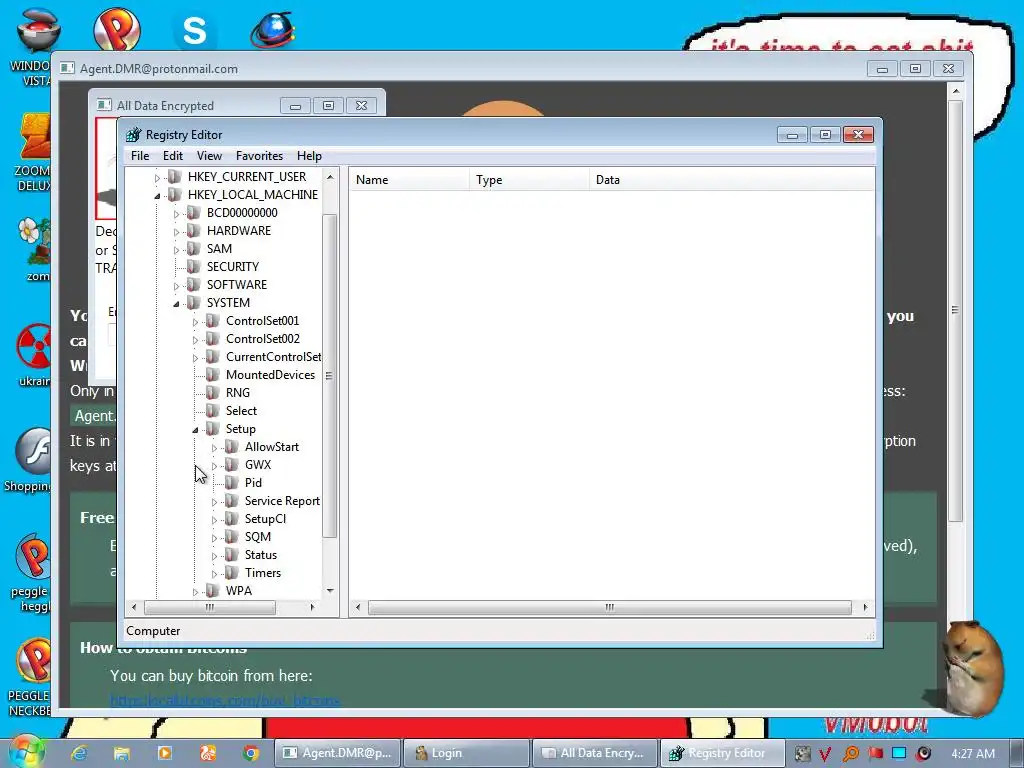Screen dimensions: 1024x768
Task: Expand the HARDWARE key
Action: 176,232
